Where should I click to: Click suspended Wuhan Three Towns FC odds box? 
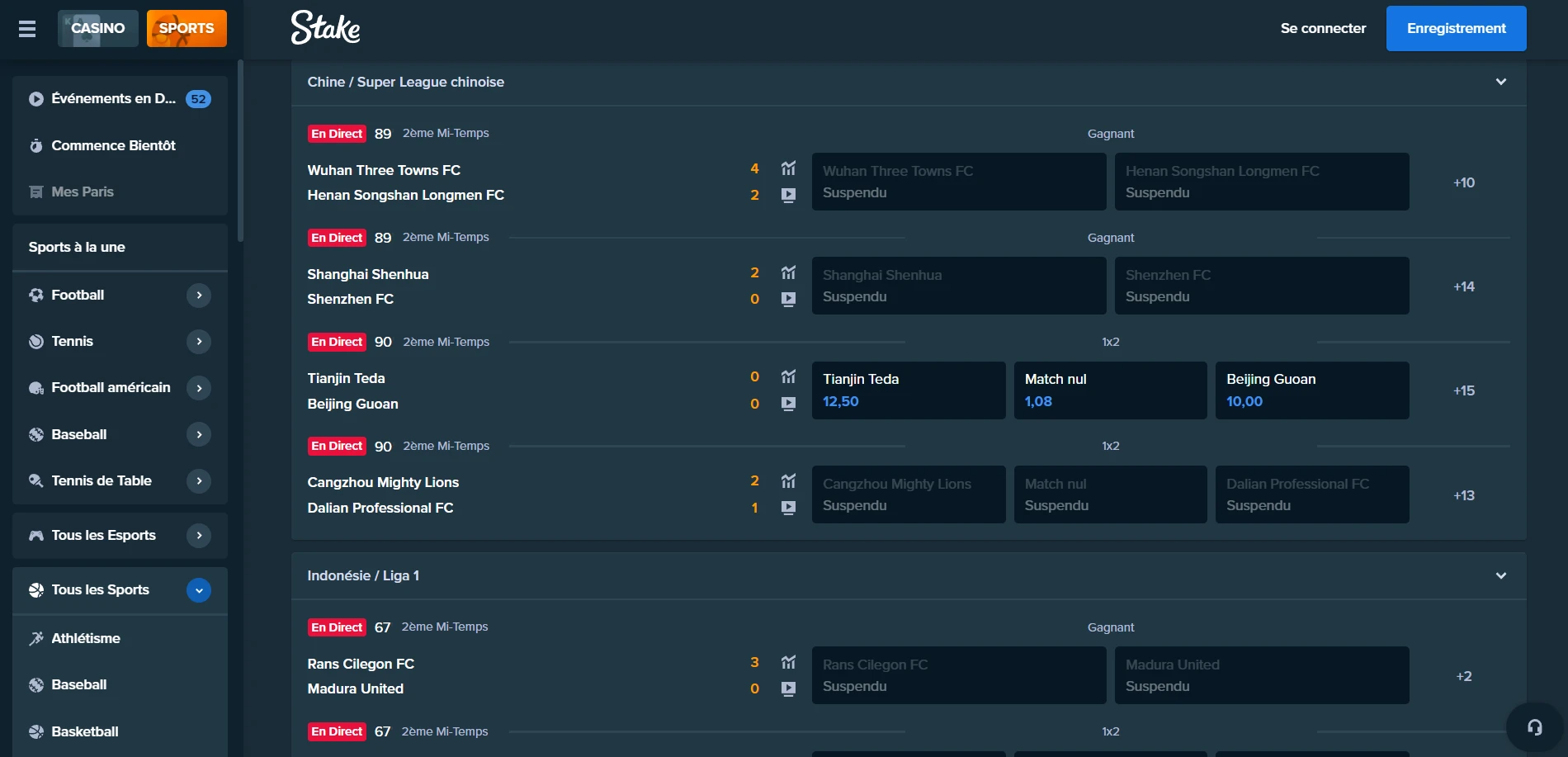(x=959, y=182)
